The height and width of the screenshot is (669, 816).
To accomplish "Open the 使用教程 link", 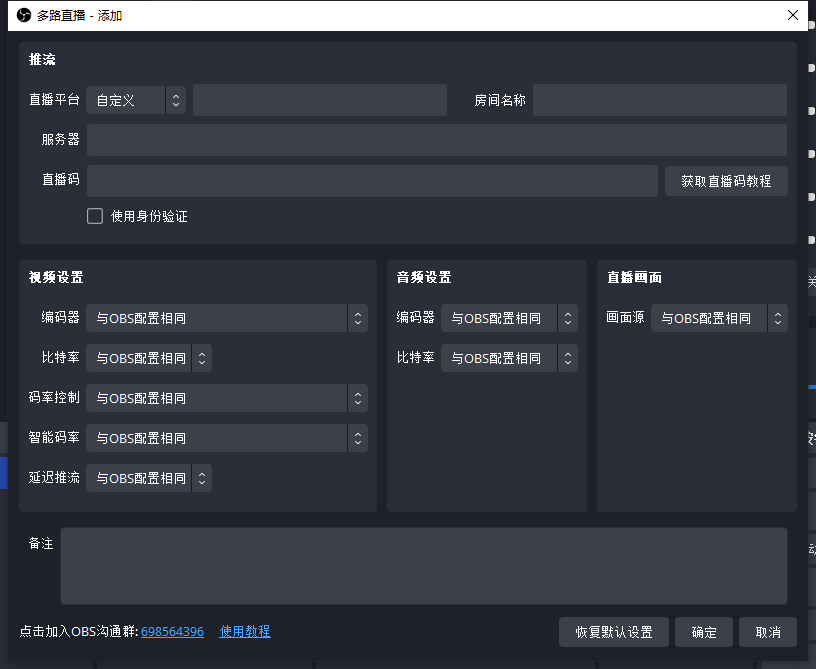I will (x=245, y=632).
